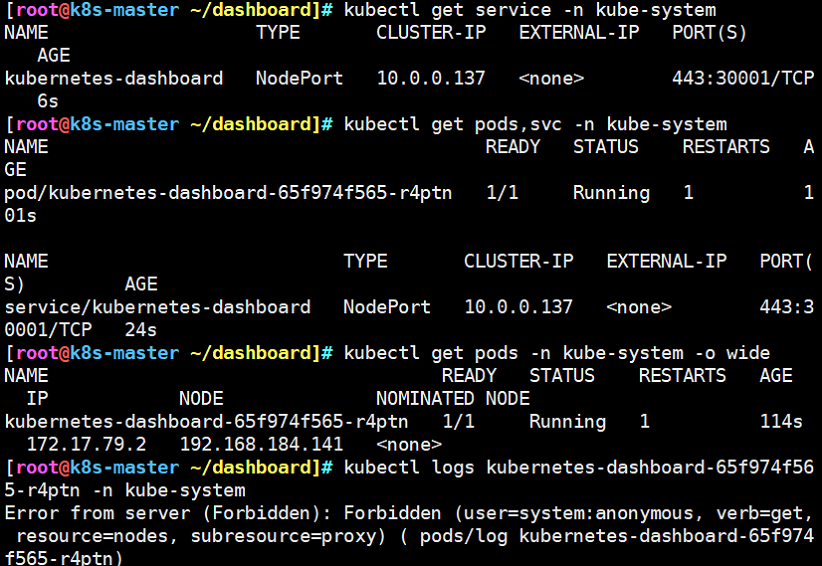Select service/kubernetes-dashboard text
This screenshot has height=566, width=822.
tap(157, 307)
